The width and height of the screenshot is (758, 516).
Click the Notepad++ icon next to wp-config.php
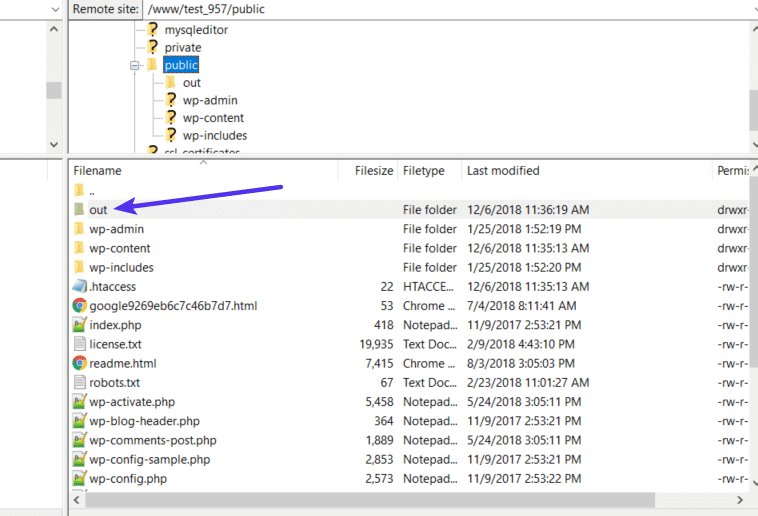click(79, 479)
